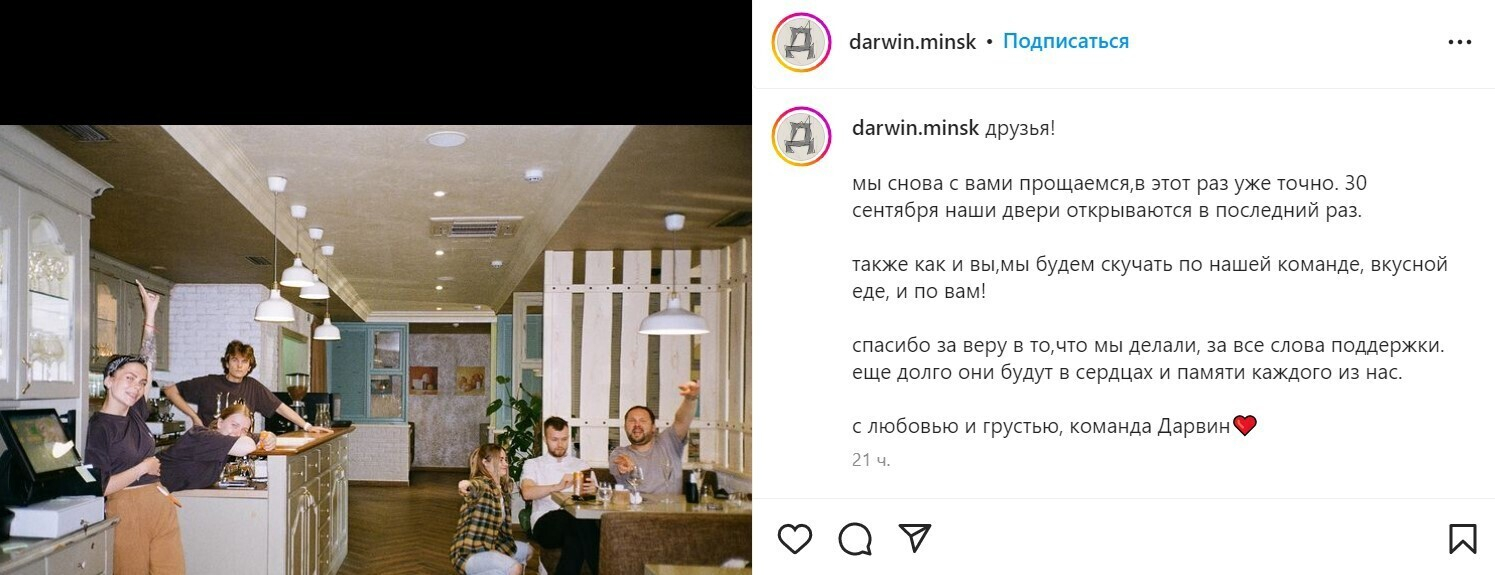Click Подписаться to follow the account
The width and height of the screenshot is (1495, 575).
pos(1066,42)
